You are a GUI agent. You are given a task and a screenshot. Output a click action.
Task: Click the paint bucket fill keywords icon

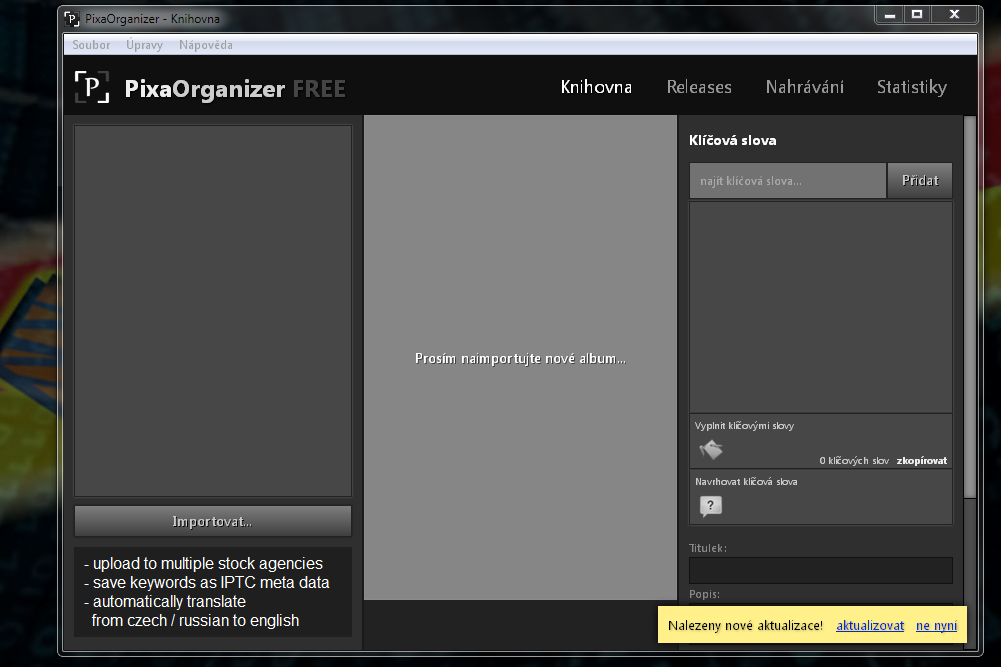pyautogui.click(x=711, y=450)
